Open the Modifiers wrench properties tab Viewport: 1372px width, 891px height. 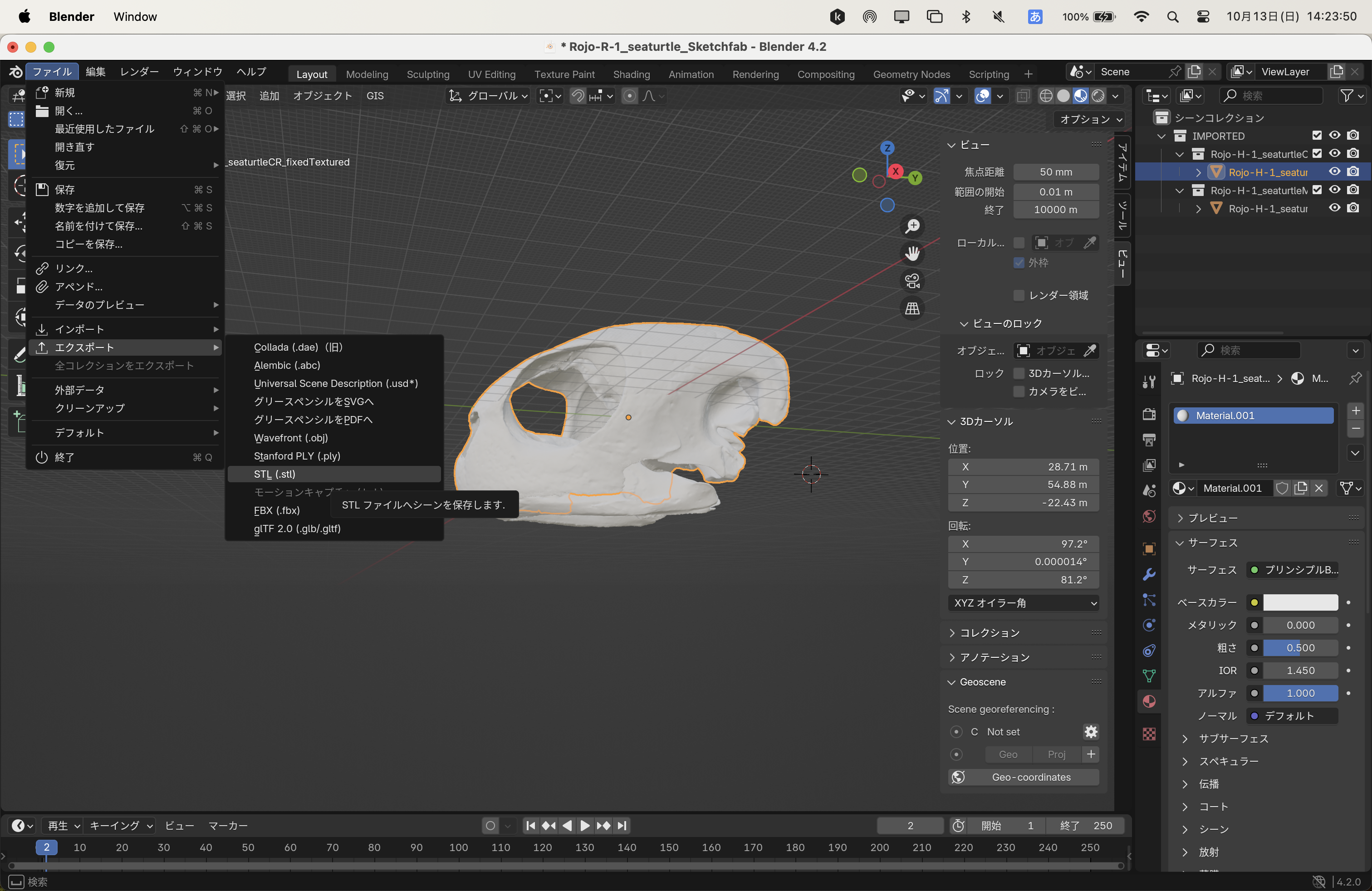coord(1149,574)
